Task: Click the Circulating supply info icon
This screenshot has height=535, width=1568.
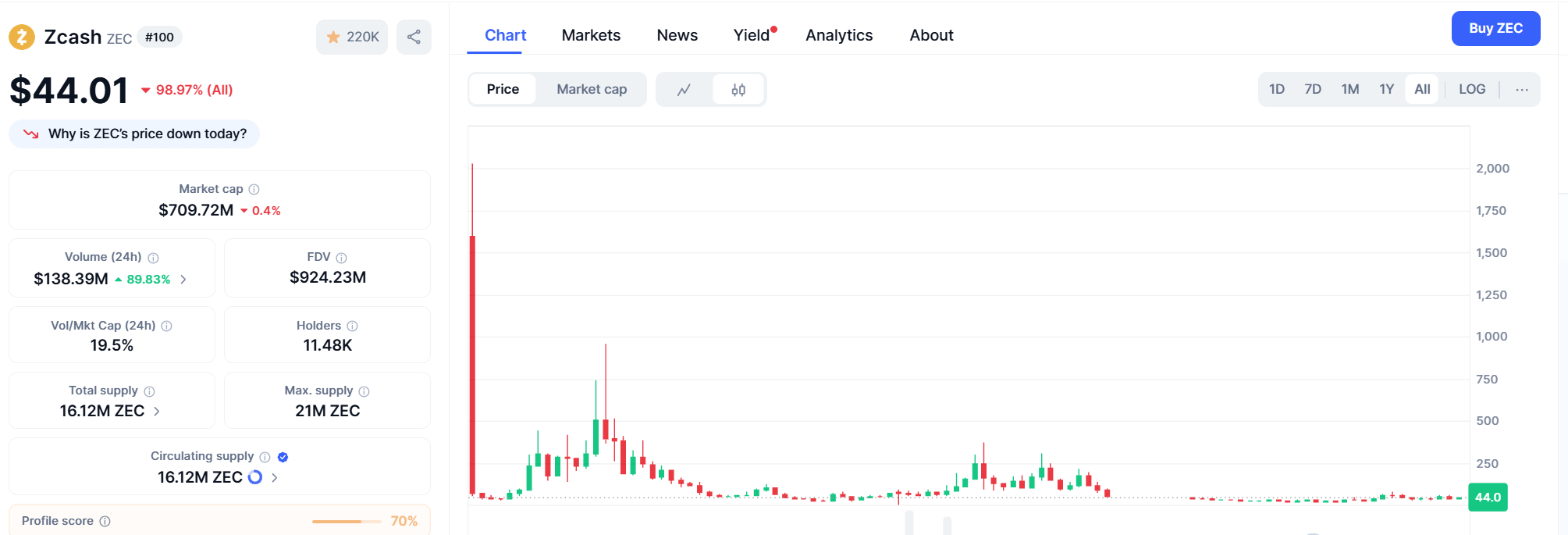Action: coord(265,457)
